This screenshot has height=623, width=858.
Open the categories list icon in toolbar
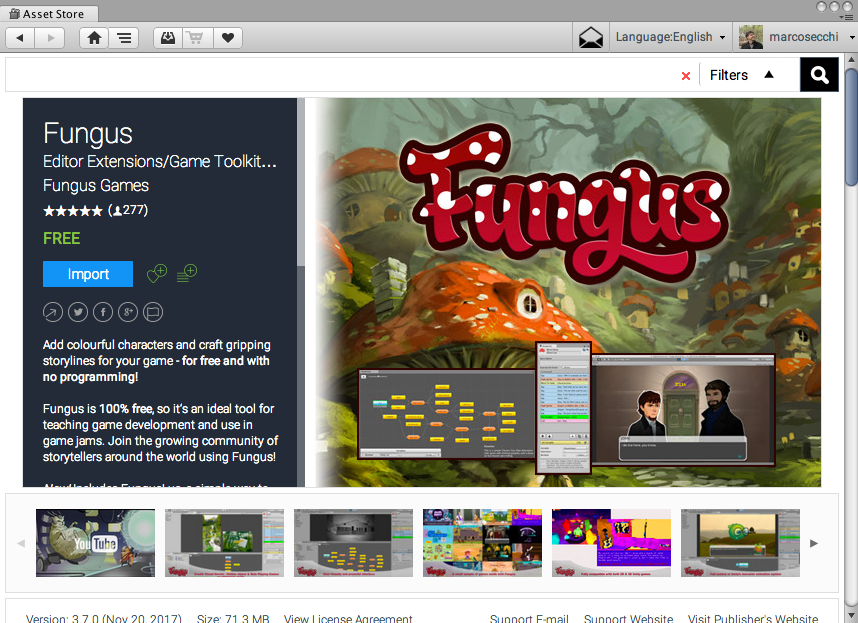point(124,38)
